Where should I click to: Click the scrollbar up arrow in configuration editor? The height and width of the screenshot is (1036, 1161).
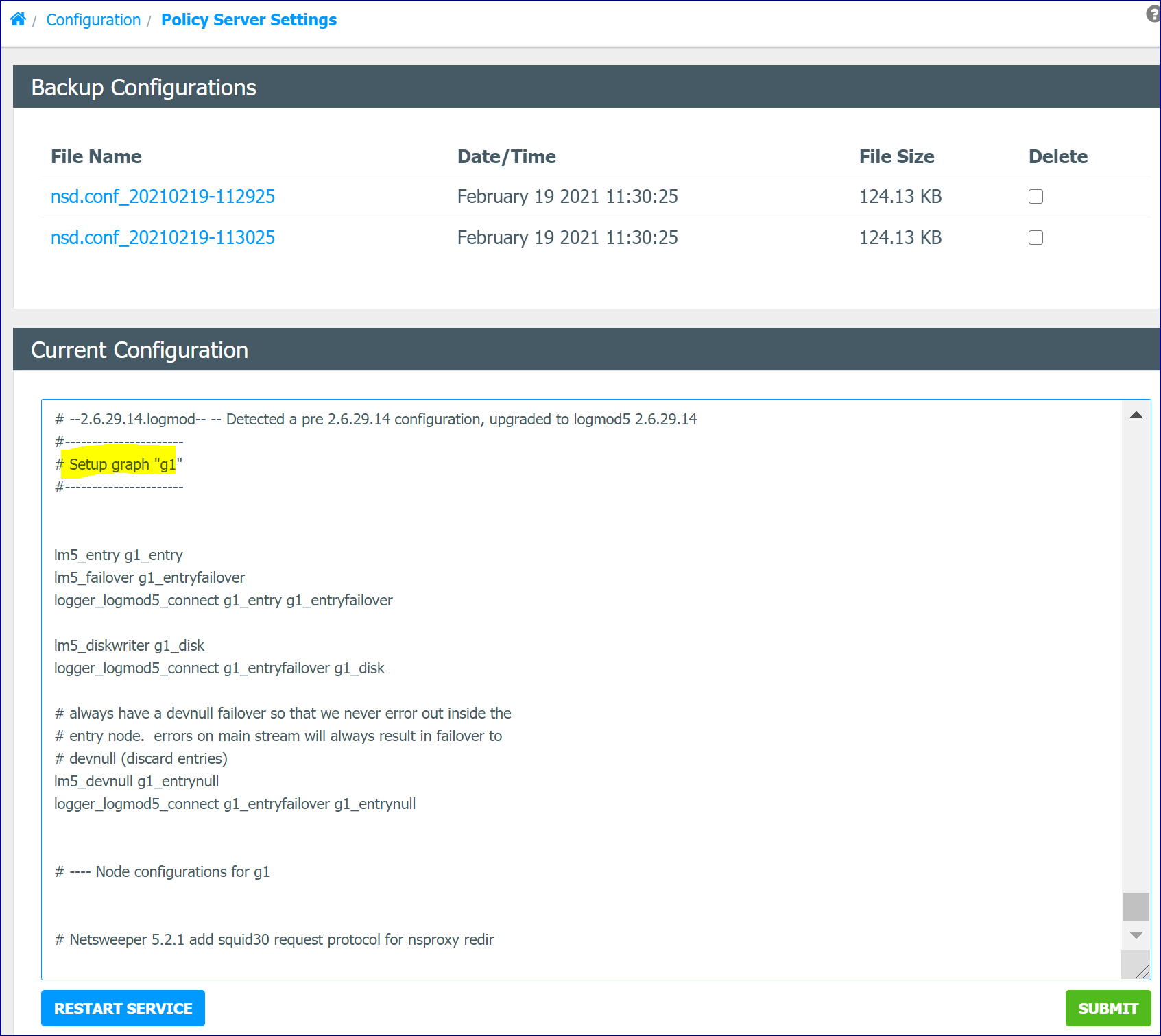tap(1136, 415)
